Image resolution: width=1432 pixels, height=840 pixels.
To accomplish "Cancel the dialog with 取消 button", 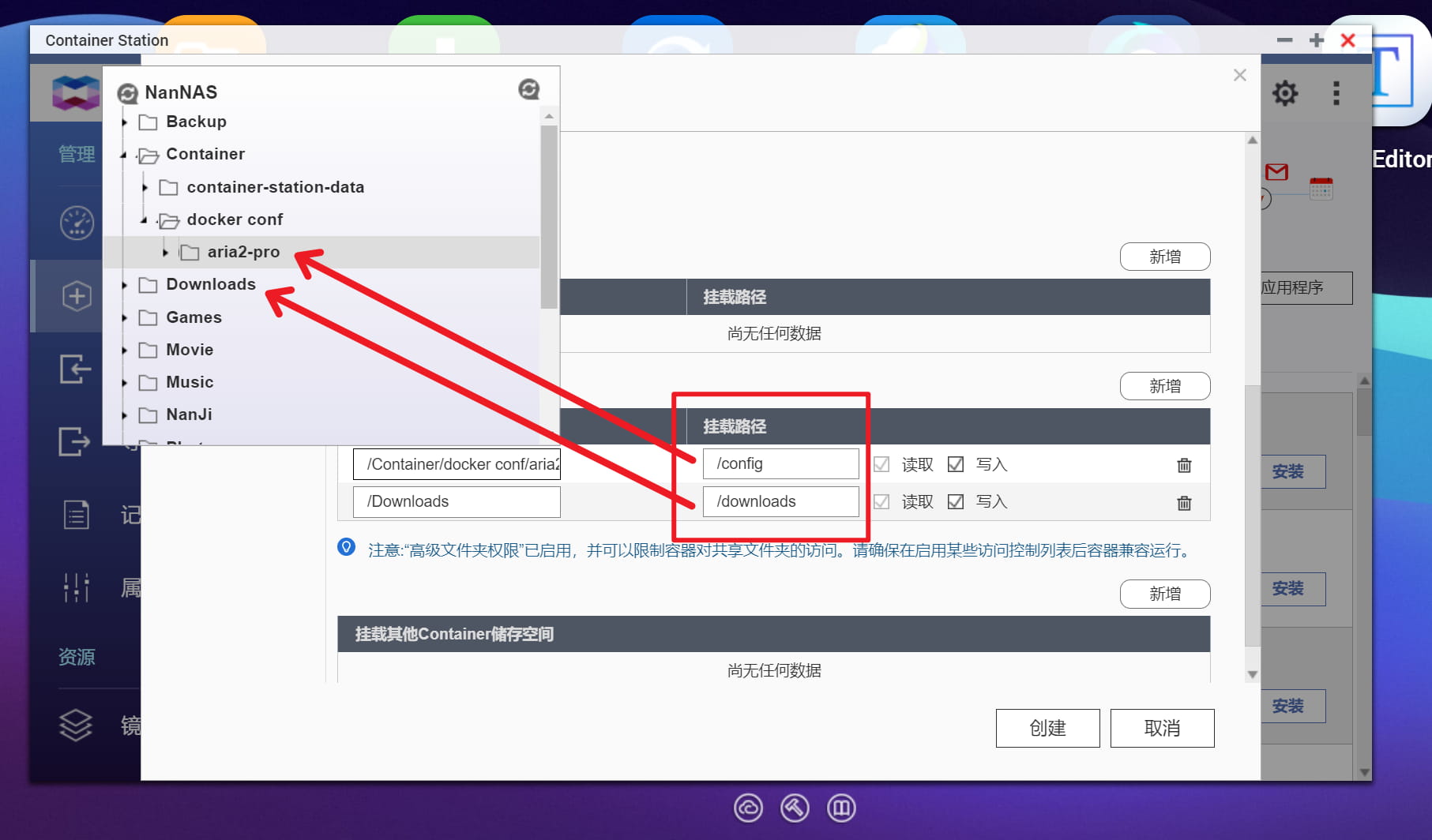I will click(1162, 728).
